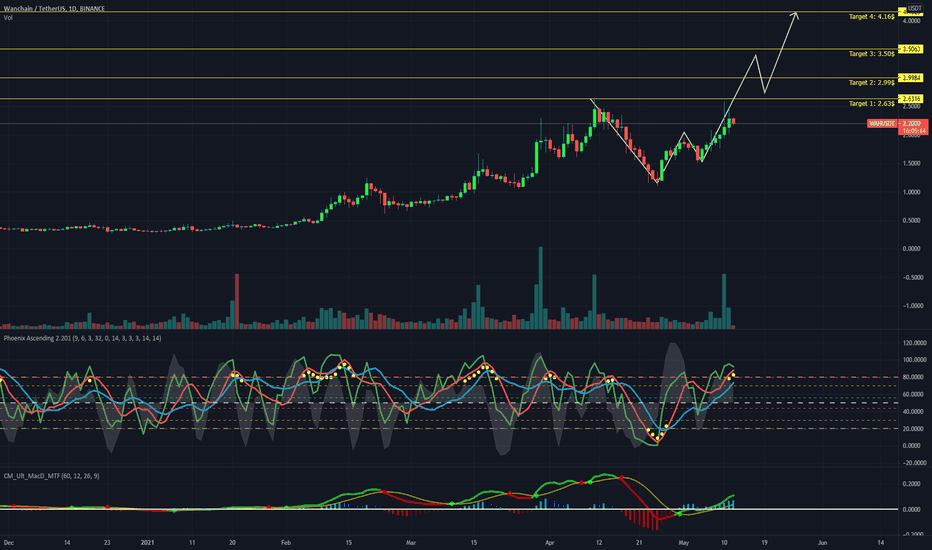Click the 0.2000 MACD axis value
Viewport: 932px width, 550px height.
911,485
